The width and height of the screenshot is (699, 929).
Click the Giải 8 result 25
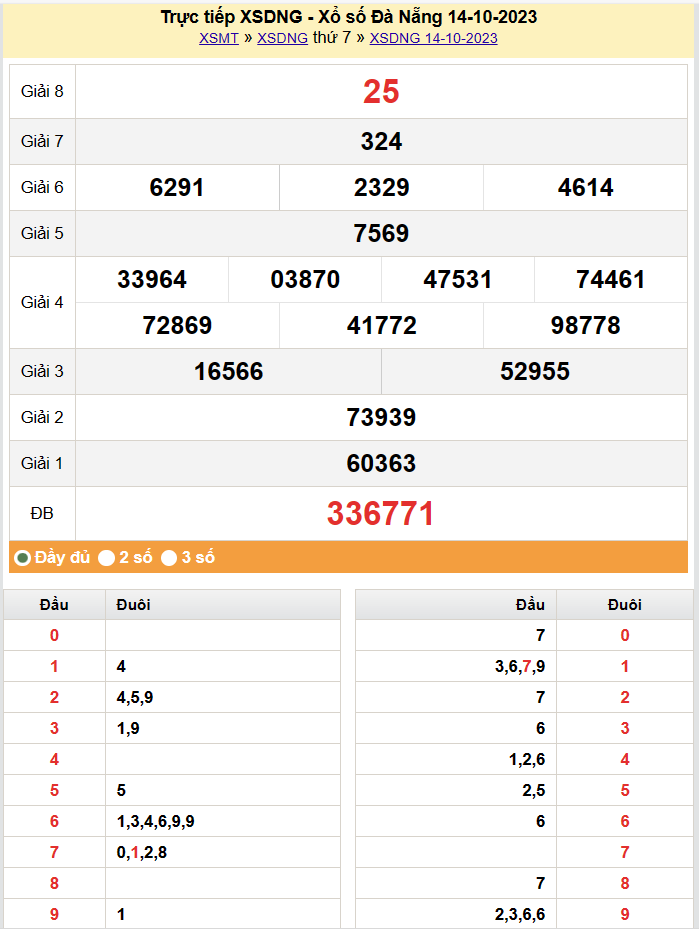381,92
